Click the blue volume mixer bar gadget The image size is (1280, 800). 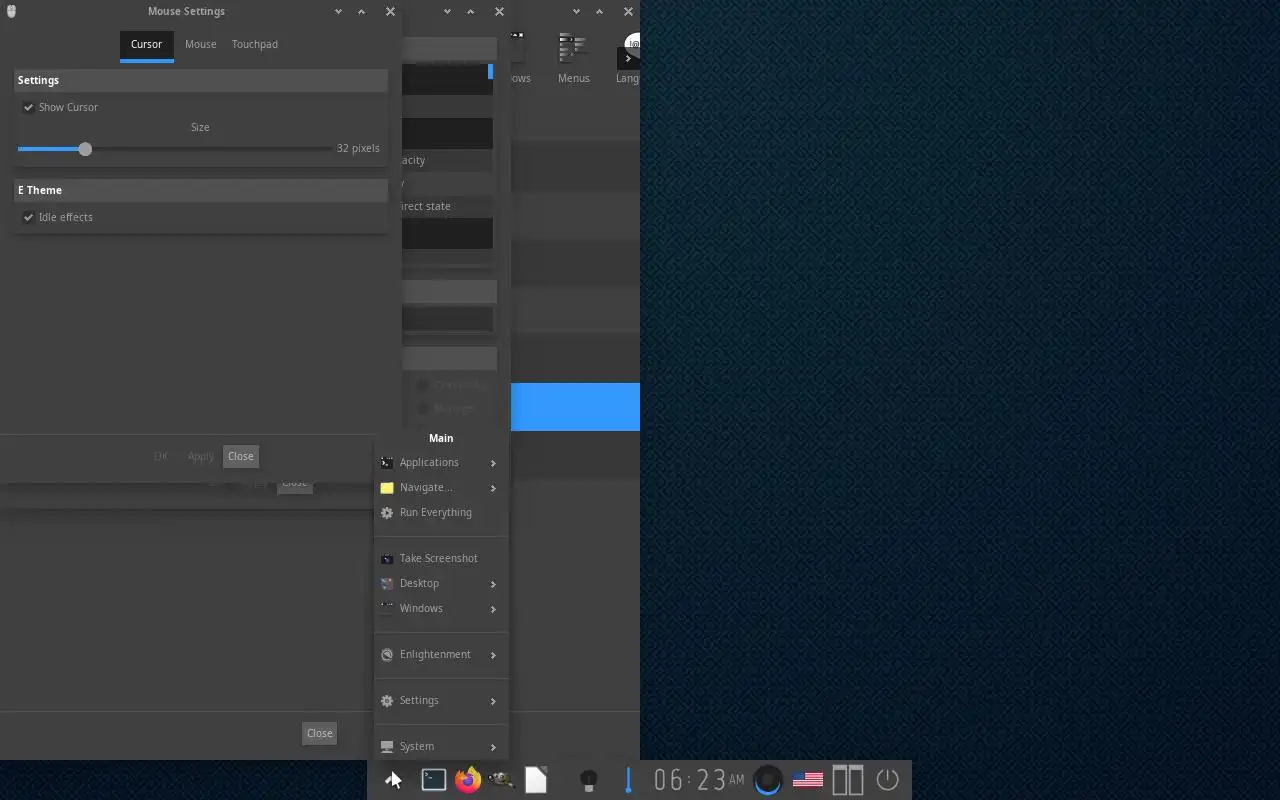[x=629, y=780]
